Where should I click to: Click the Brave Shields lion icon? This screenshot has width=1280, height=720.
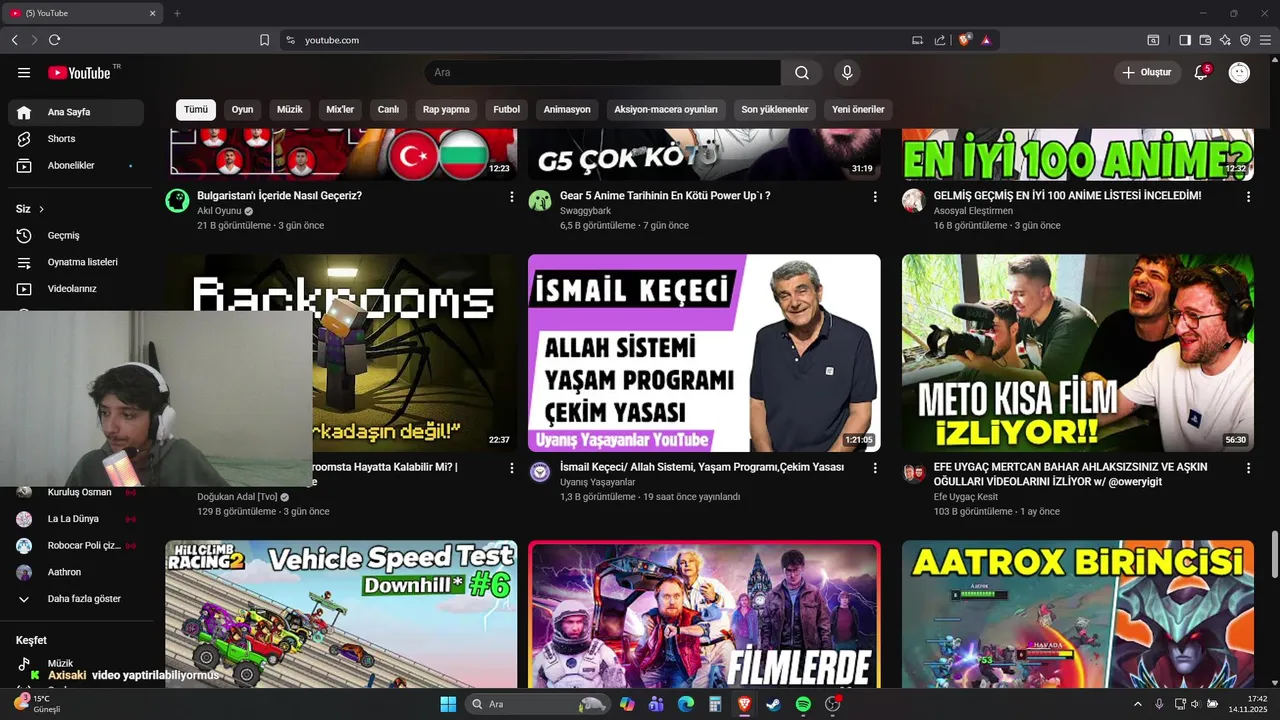click(x=965, y=40)
